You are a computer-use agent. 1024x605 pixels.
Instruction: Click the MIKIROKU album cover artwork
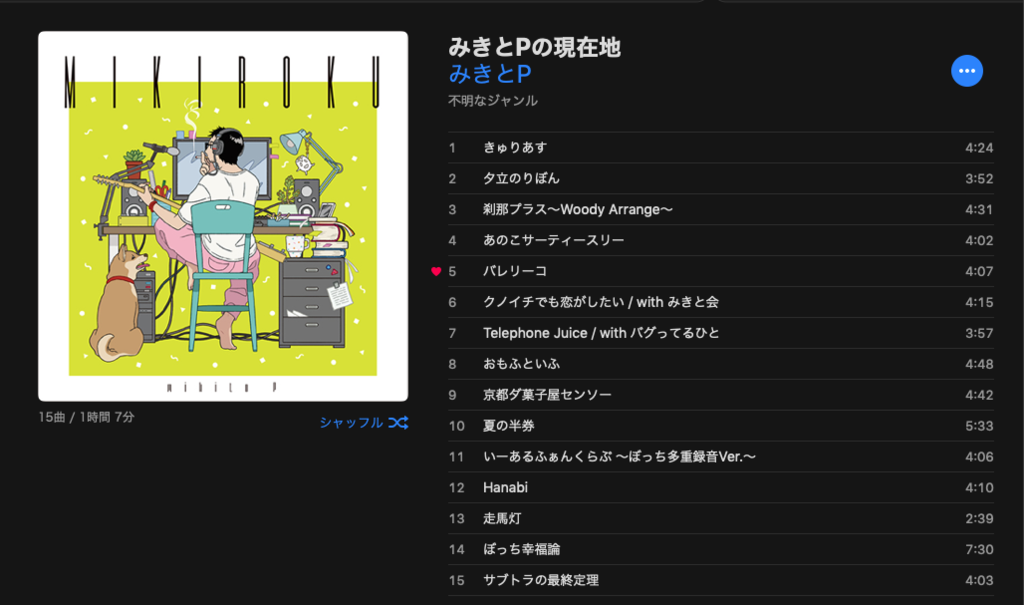tap(223, 216)
